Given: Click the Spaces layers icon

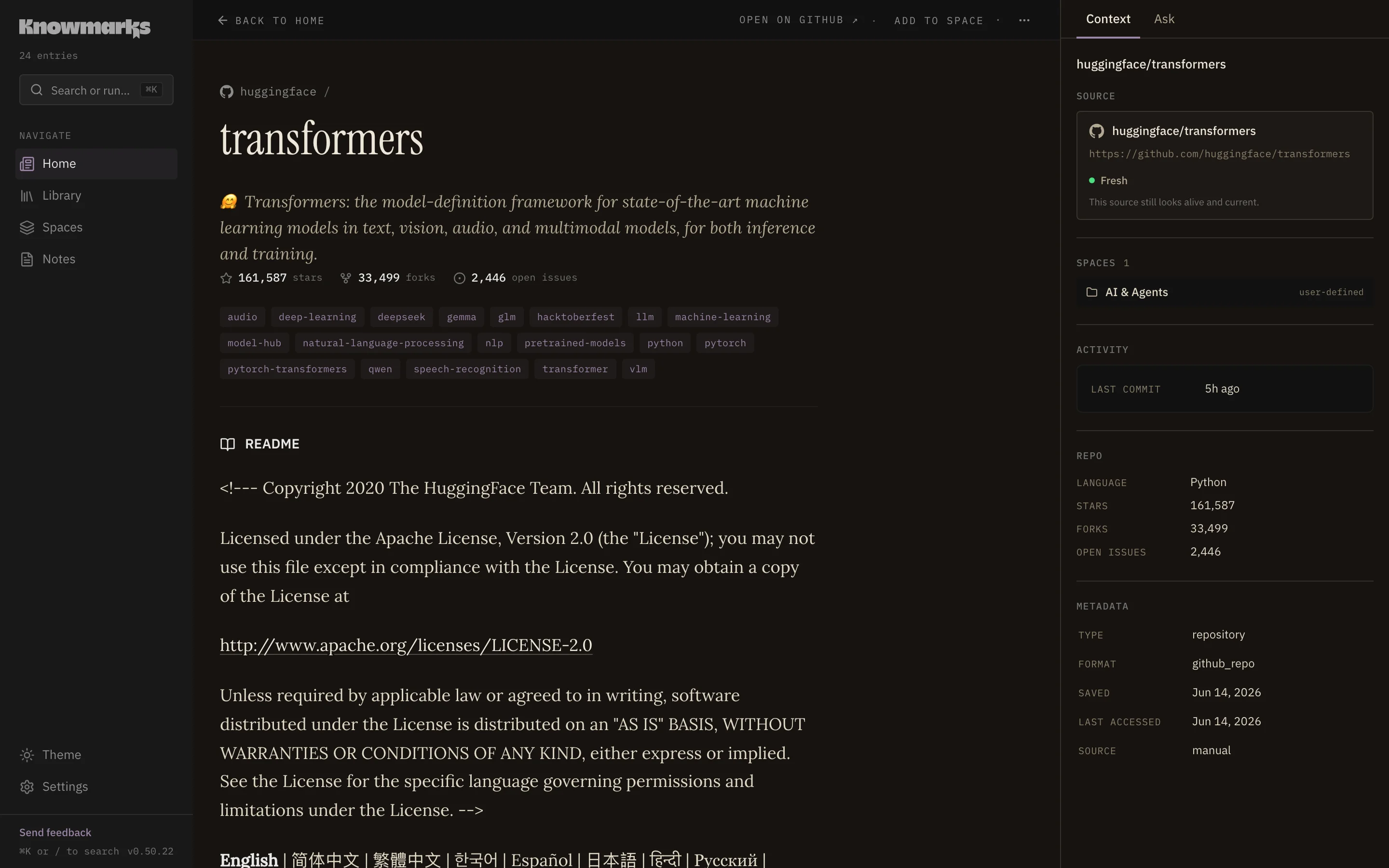Looking at the screenshot, I should click(x=27, y=227).
